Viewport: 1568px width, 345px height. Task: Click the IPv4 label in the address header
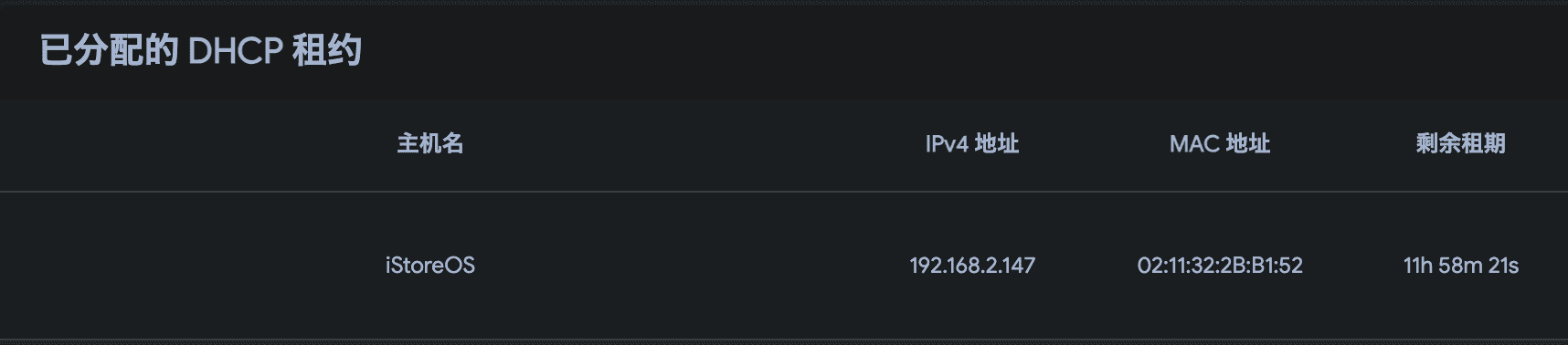pos(947,143)
